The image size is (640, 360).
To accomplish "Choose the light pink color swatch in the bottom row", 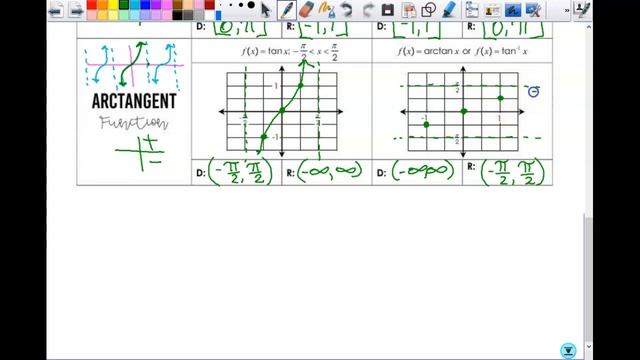I will 92,15.
